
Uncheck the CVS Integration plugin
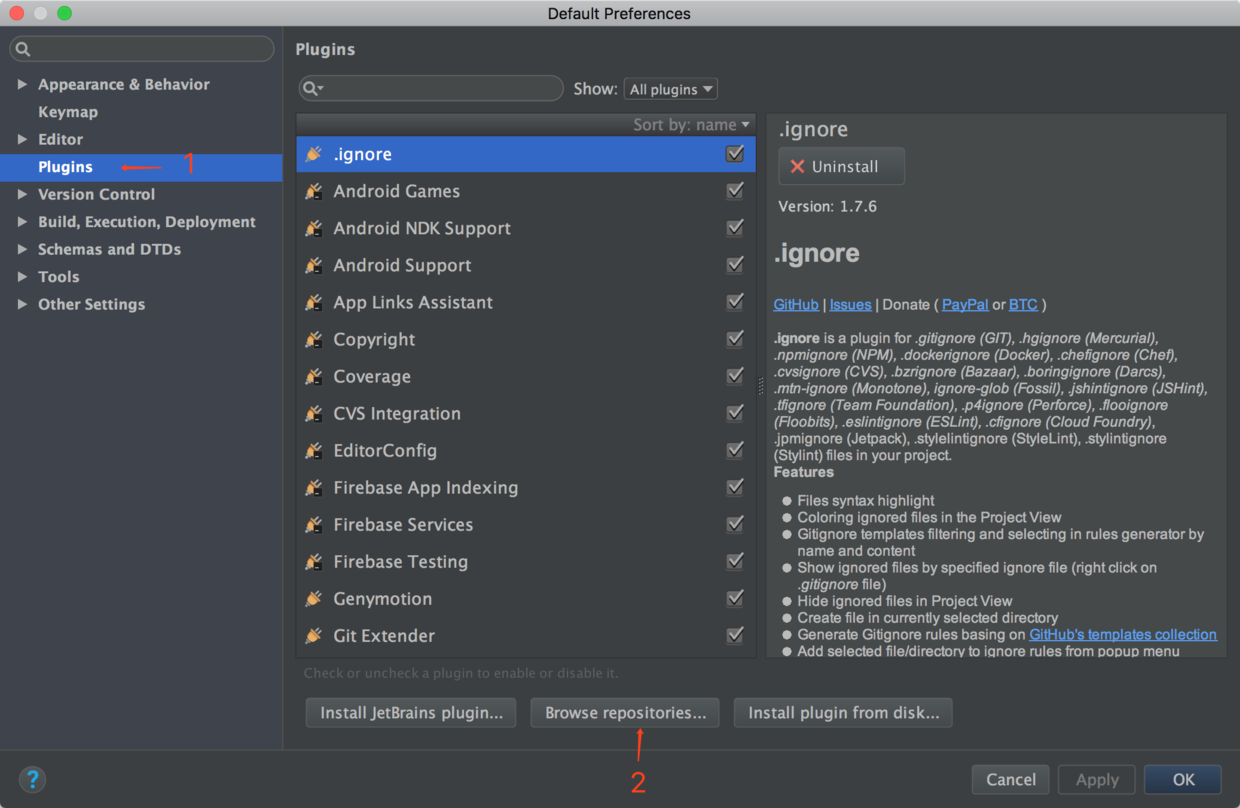(x=735, y=412)
